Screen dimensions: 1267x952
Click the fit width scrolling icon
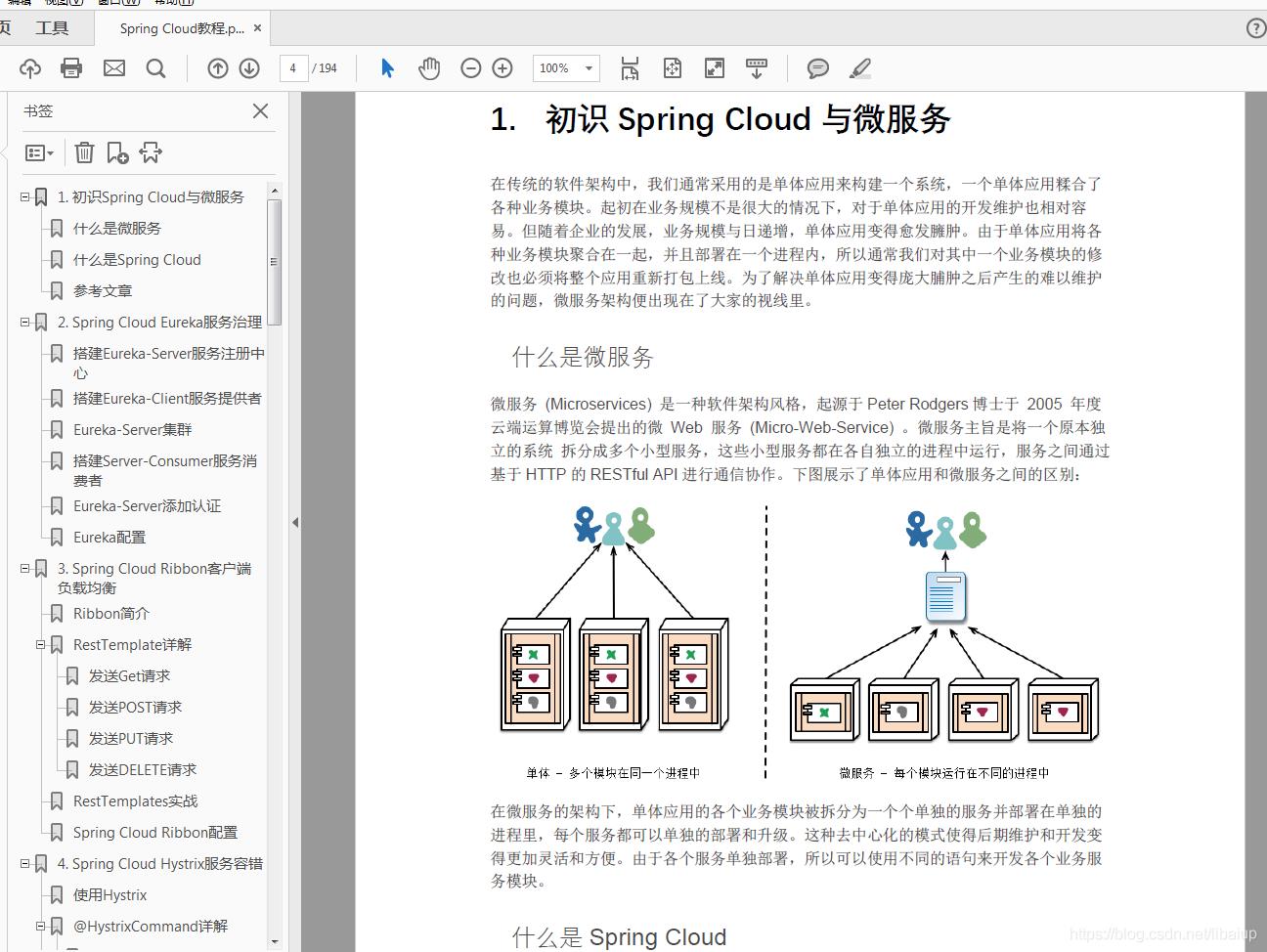coord(630,68)
